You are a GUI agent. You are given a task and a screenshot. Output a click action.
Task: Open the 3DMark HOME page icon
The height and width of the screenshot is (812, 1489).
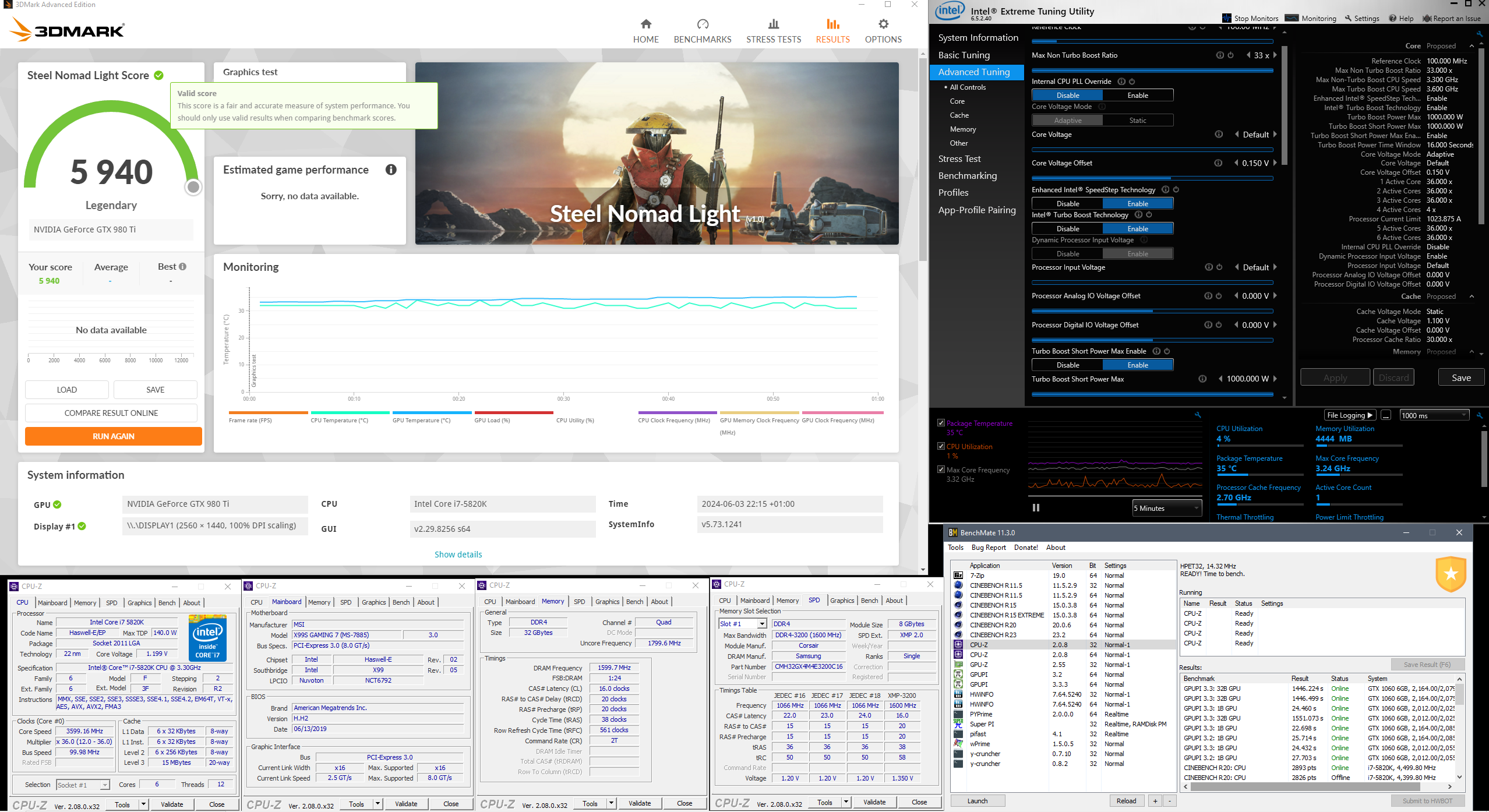click(x=645, y=24)
